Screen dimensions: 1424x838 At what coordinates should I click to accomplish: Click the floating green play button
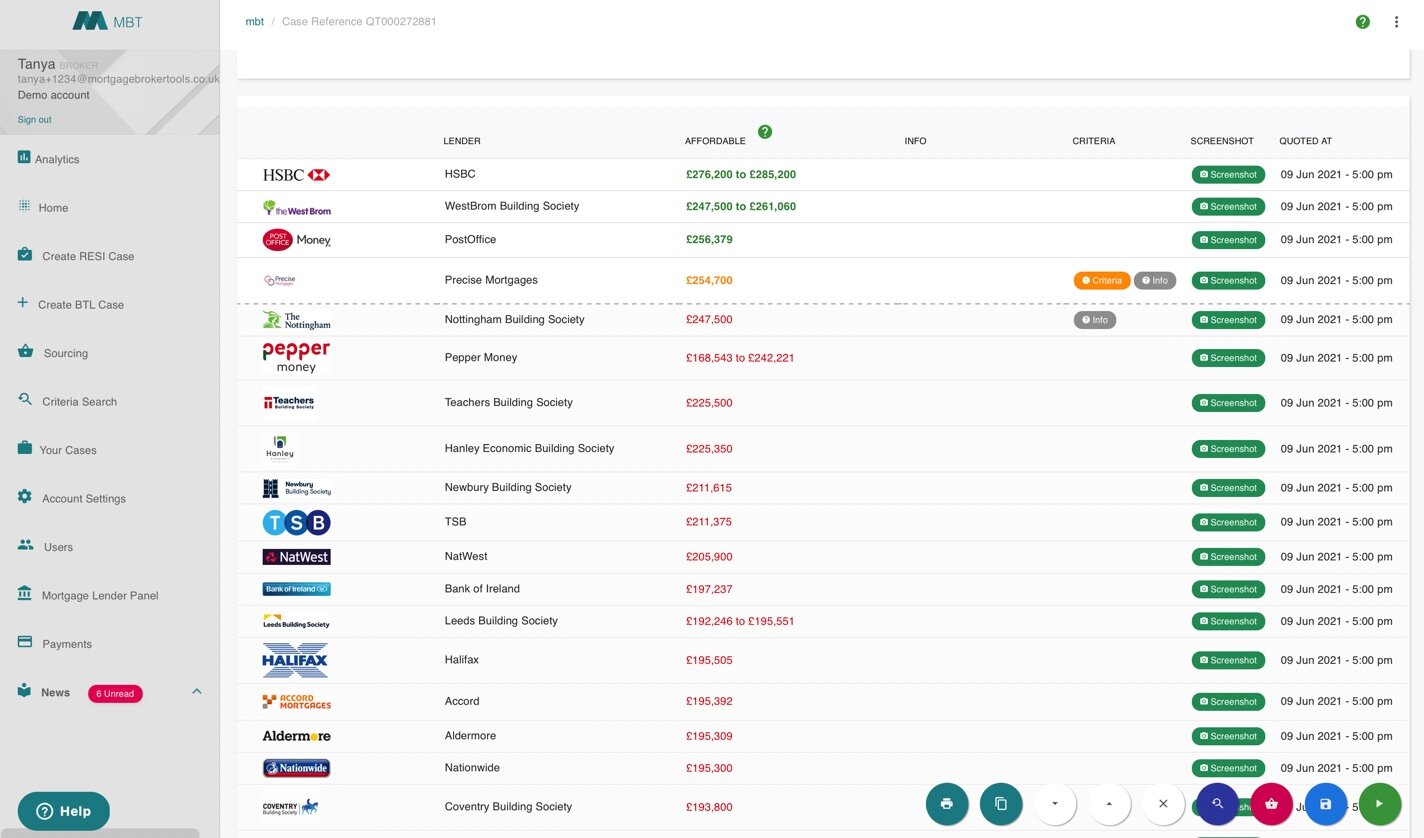click(1379, 803)
